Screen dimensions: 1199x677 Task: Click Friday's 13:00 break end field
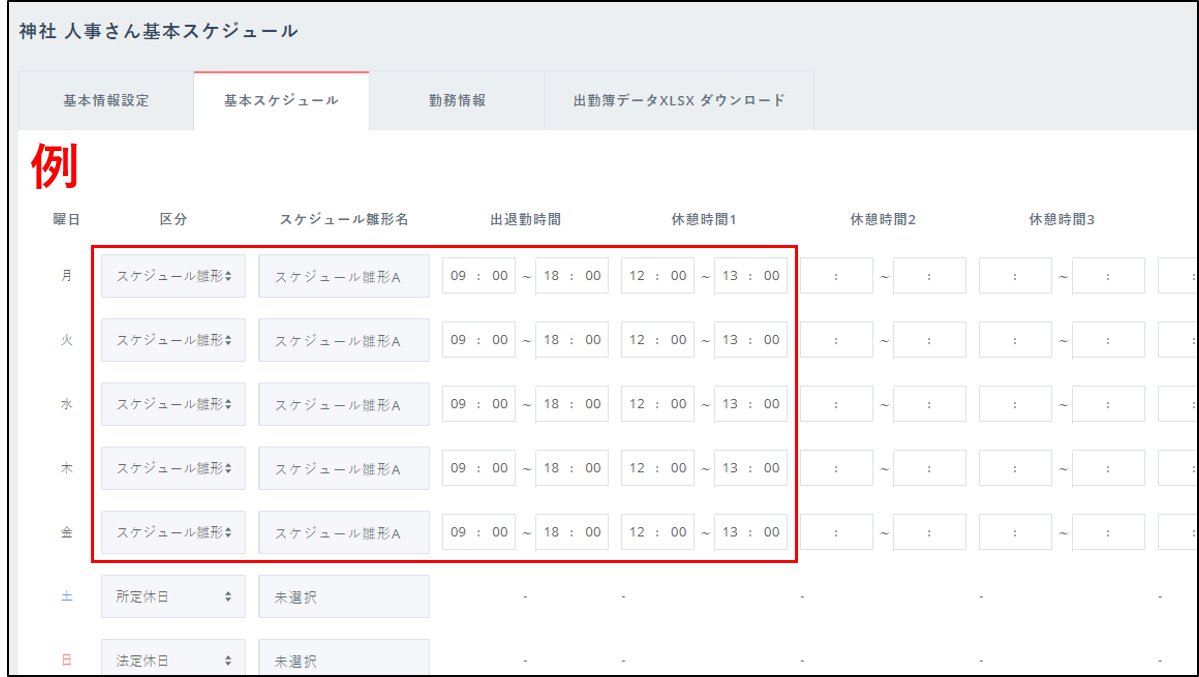coord(750,532)
